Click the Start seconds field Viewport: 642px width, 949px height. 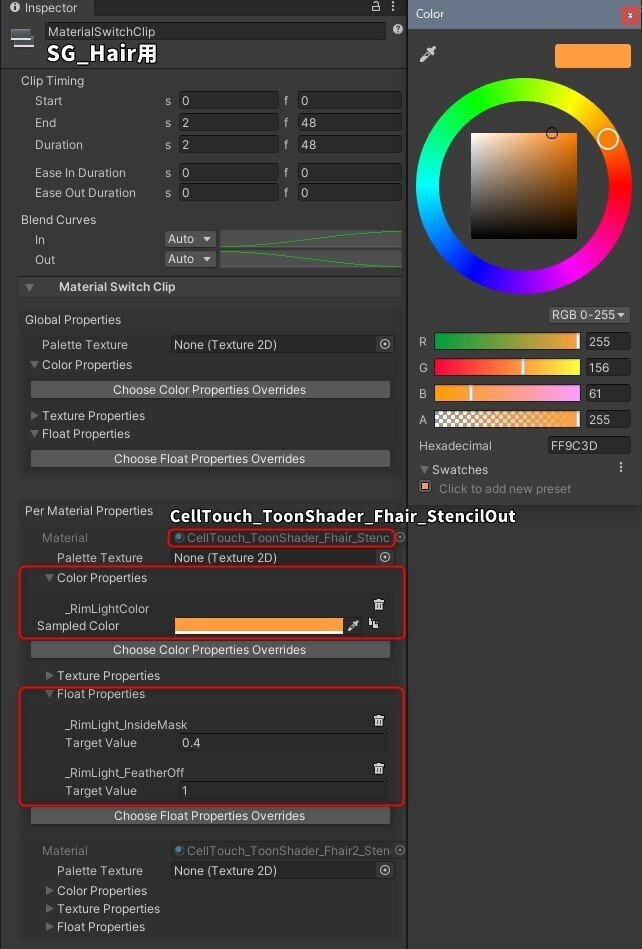(x=229, y=100)
